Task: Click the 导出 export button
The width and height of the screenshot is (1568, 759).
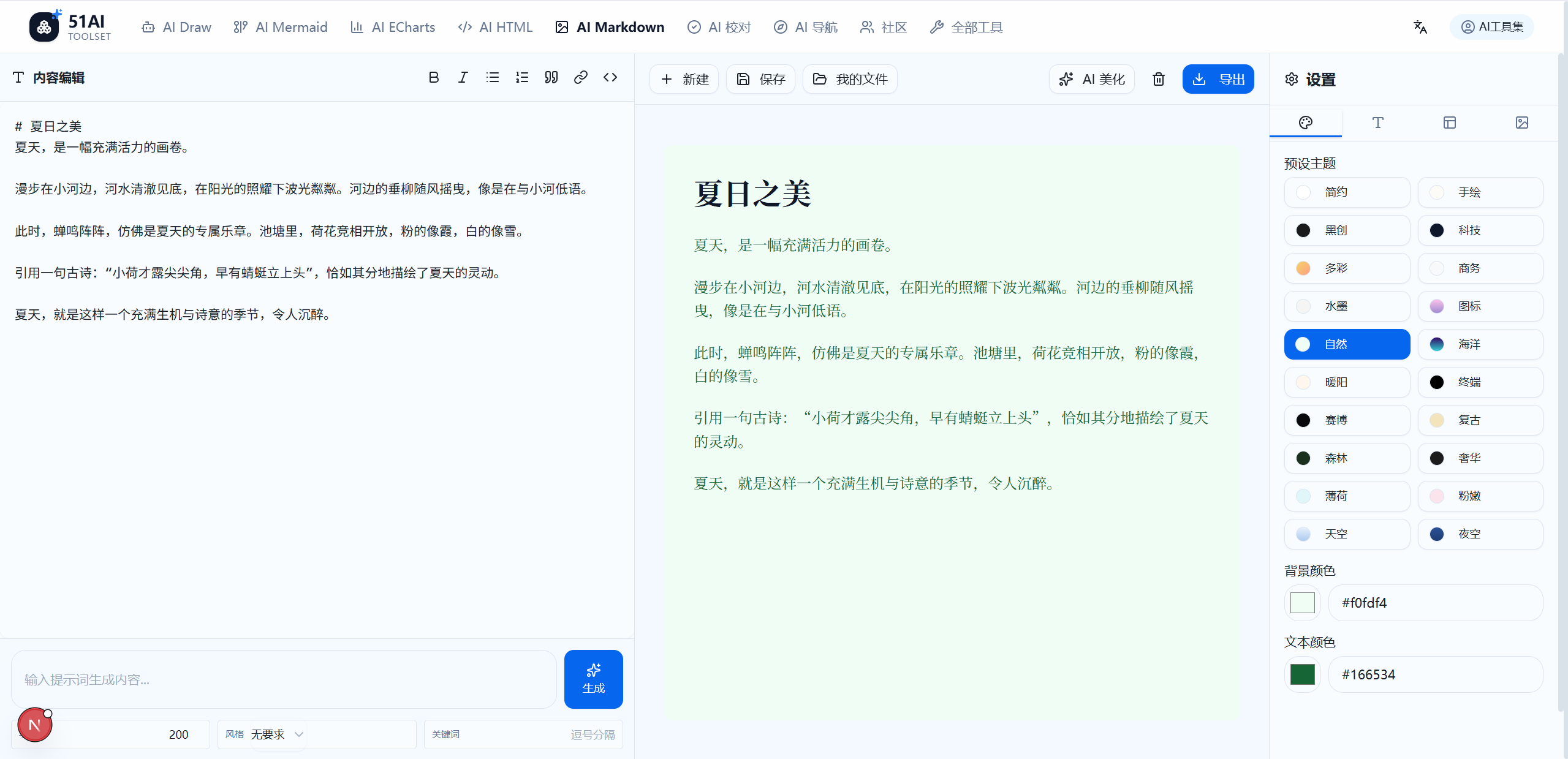Action: click(x=1218, y=79)
